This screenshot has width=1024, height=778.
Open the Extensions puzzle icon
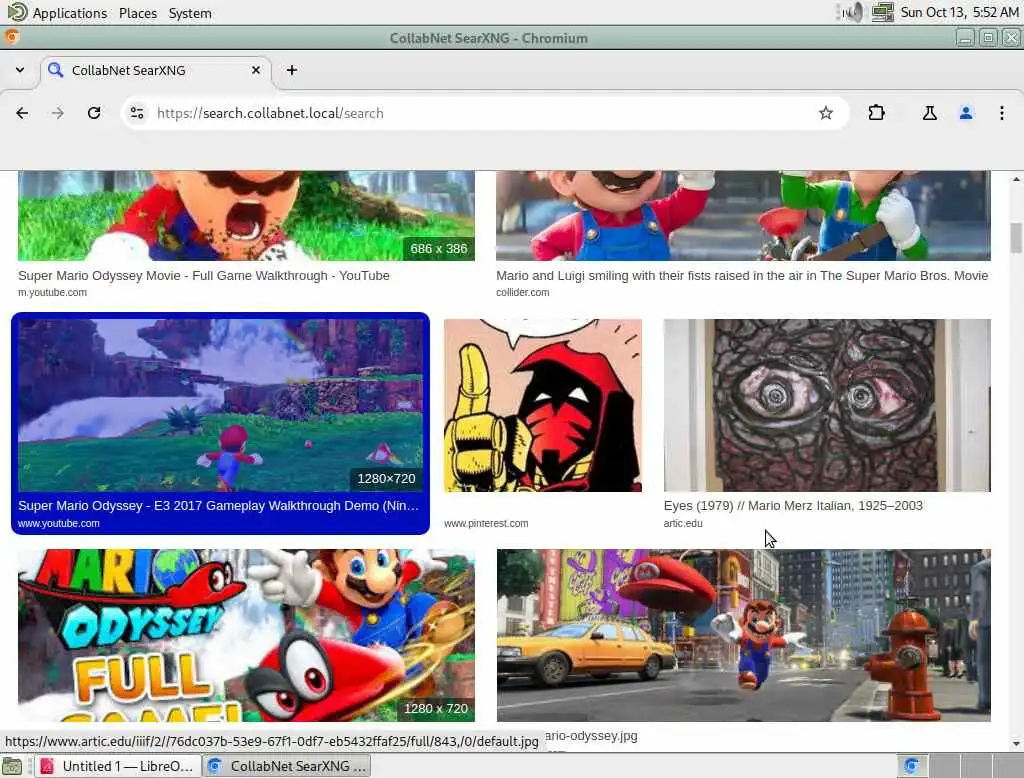click(x=876, y=113)
